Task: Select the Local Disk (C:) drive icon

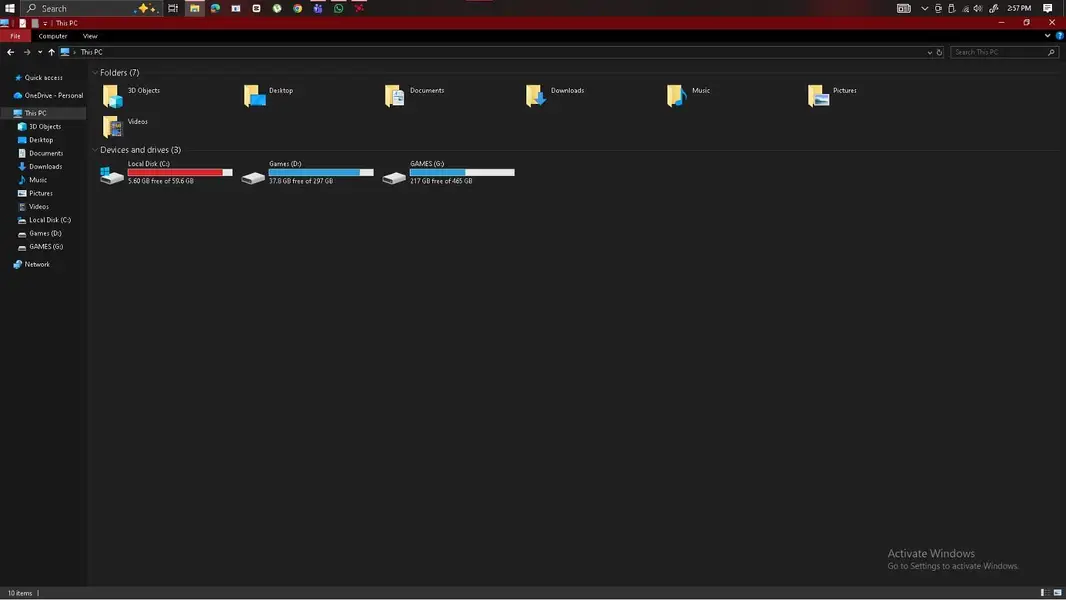Action: 112,176
